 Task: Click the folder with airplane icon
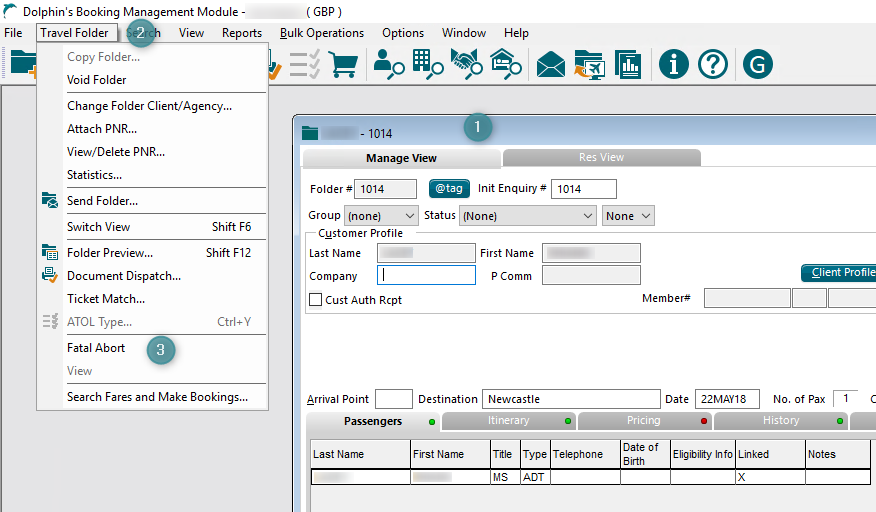coord(589,64)
